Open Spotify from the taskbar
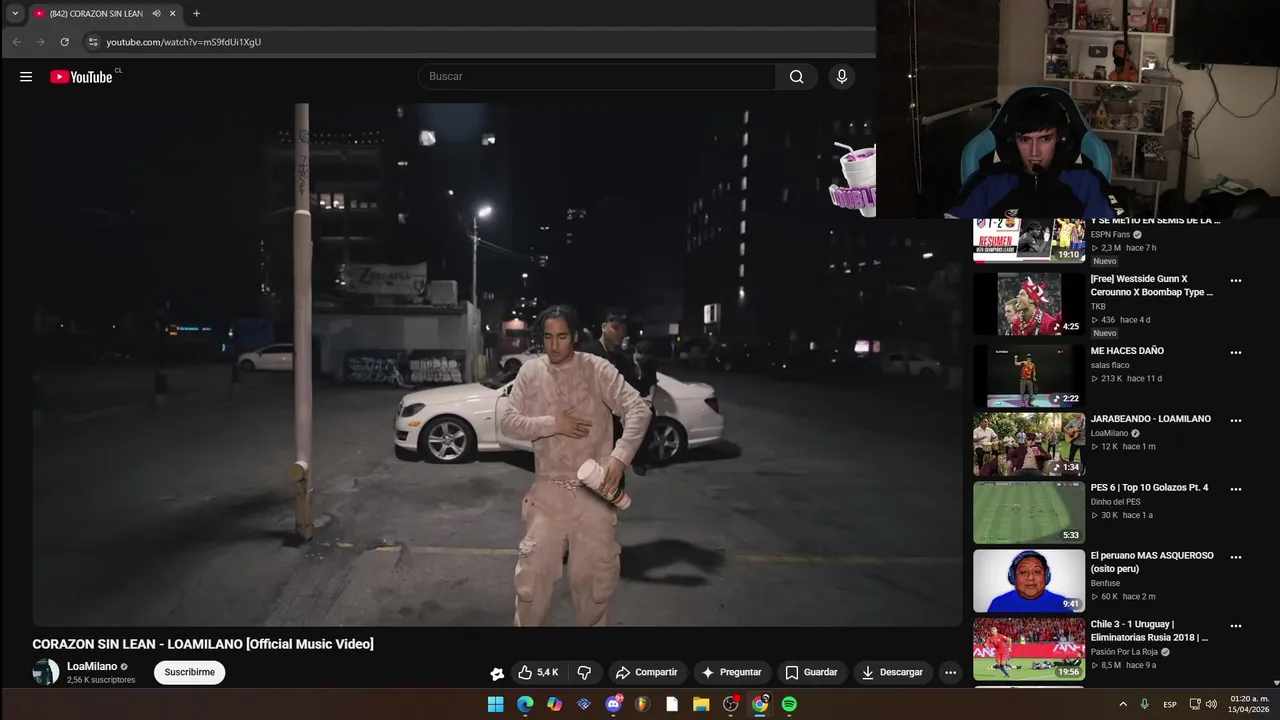This screenshot has width=1280, height=720. [789, 704]
